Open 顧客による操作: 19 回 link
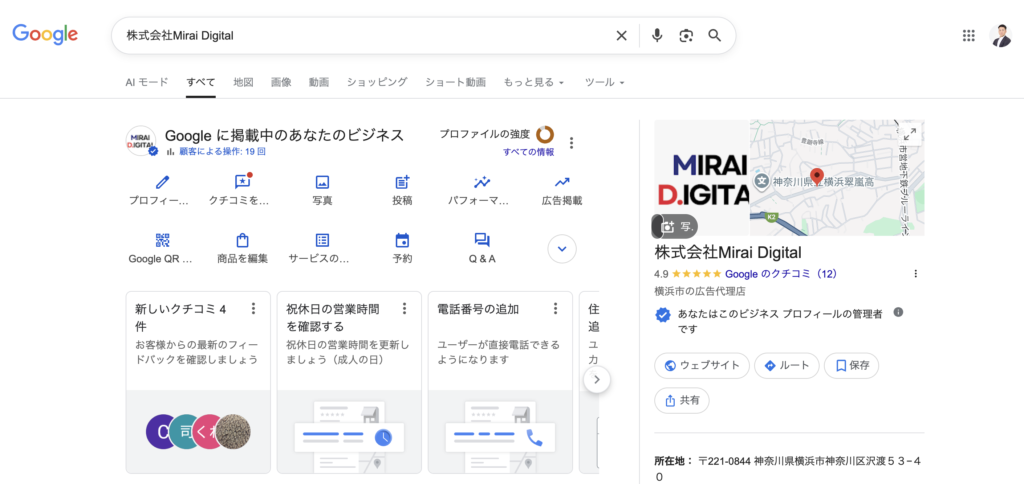This screenshot has width=1024, height=484. click(223, 152)
